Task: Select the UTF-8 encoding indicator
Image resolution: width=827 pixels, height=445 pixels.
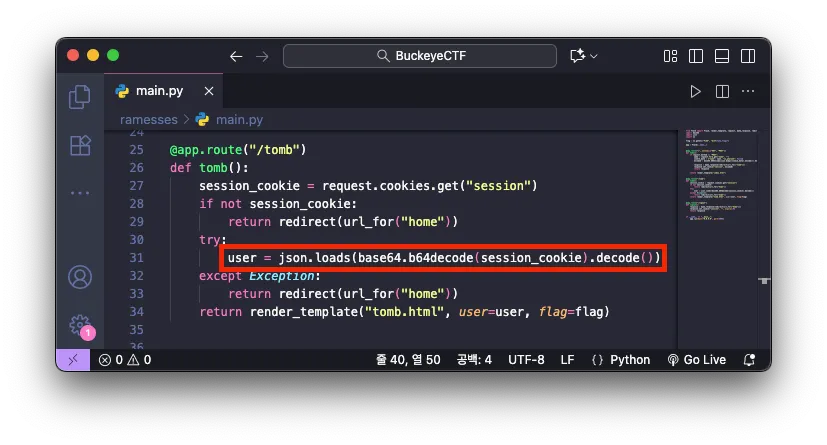Action: pos(526,360)
